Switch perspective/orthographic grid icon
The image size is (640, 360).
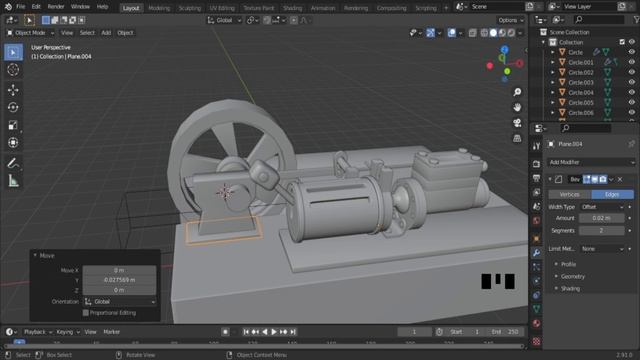coord(517,138)
